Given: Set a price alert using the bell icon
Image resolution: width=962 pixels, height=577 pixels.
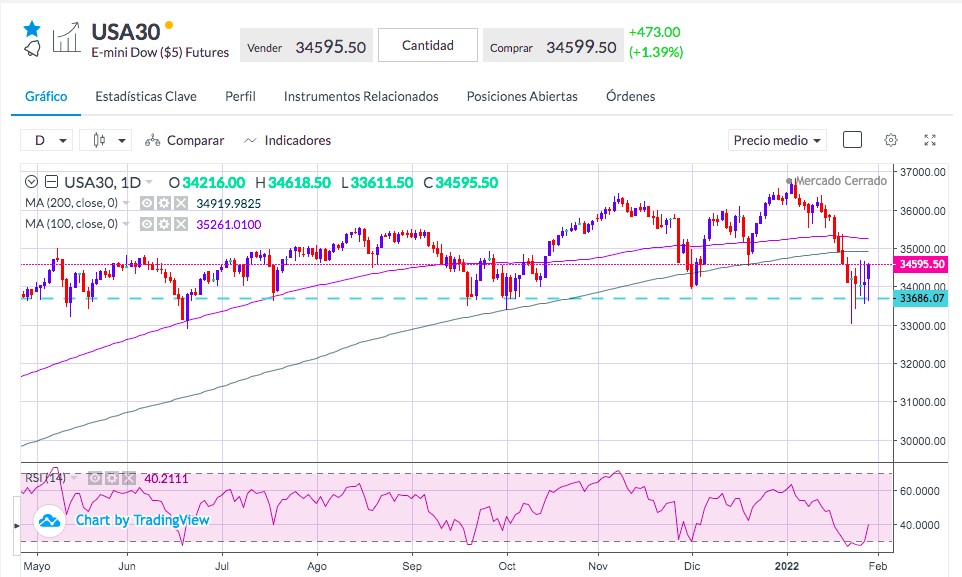Looking at the screenshot, I should pyautogui.click(x=32, y=48).
